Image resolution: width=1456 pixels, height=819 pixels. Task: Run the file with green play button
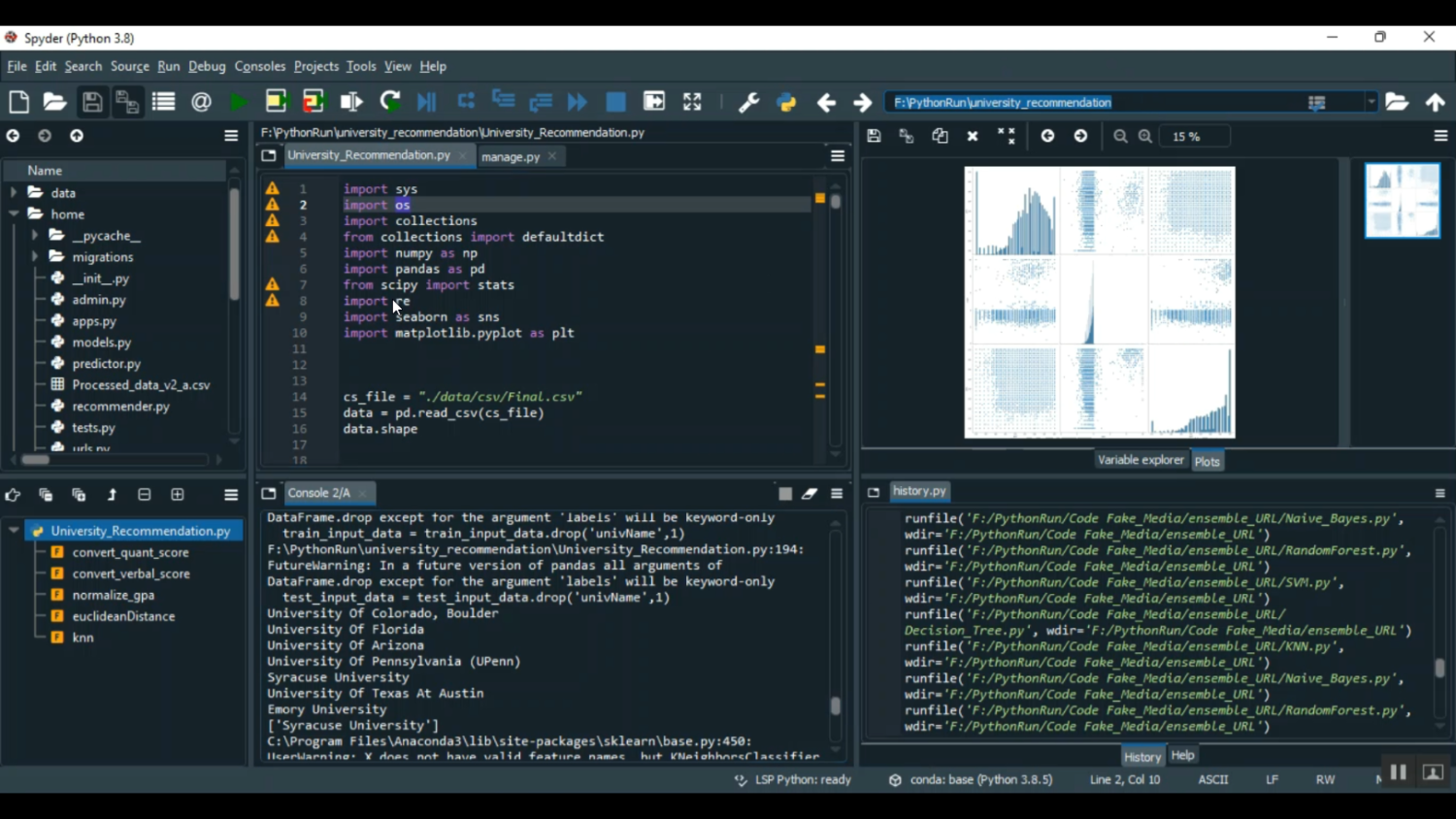pos(238,102)
